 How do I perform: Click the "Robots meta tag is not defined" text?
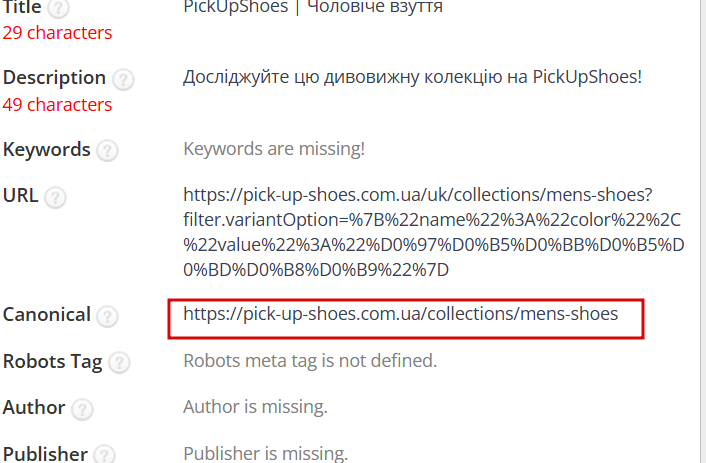point(310,360)
